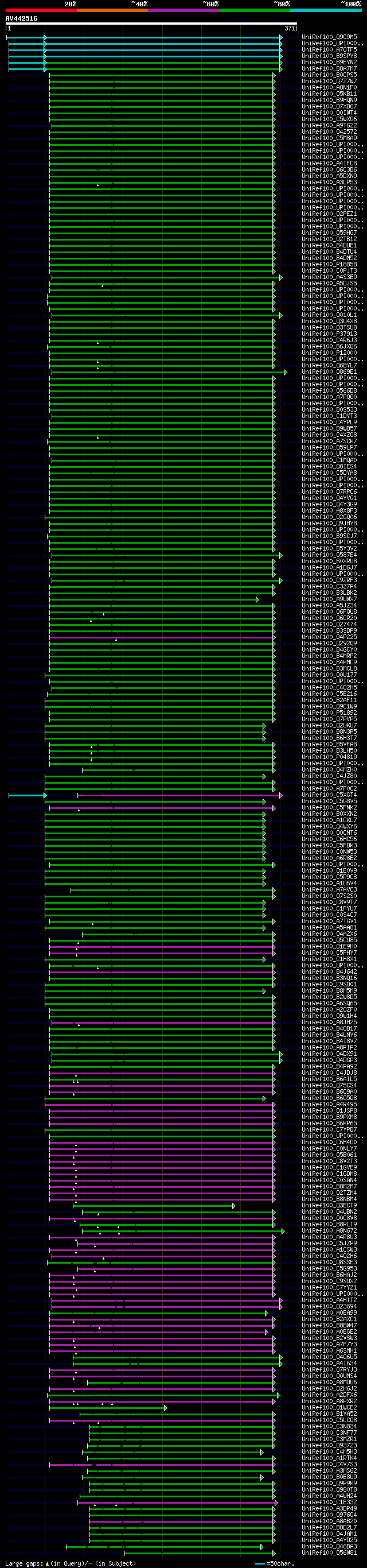Click the purple ~60% identity legend segment
This screenshot has width=367, height=1568.
(x=183, y=10)
